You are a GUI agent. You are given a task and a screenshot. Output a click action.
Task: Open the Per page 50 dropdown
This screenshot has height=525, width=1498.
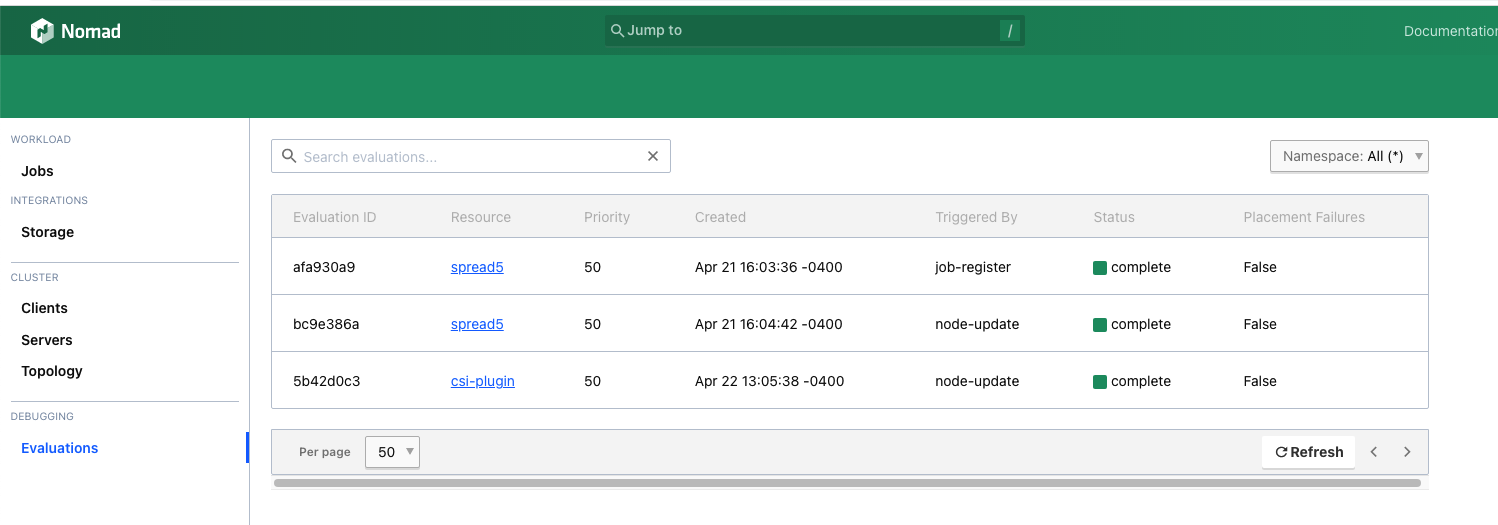coord(392,452)
